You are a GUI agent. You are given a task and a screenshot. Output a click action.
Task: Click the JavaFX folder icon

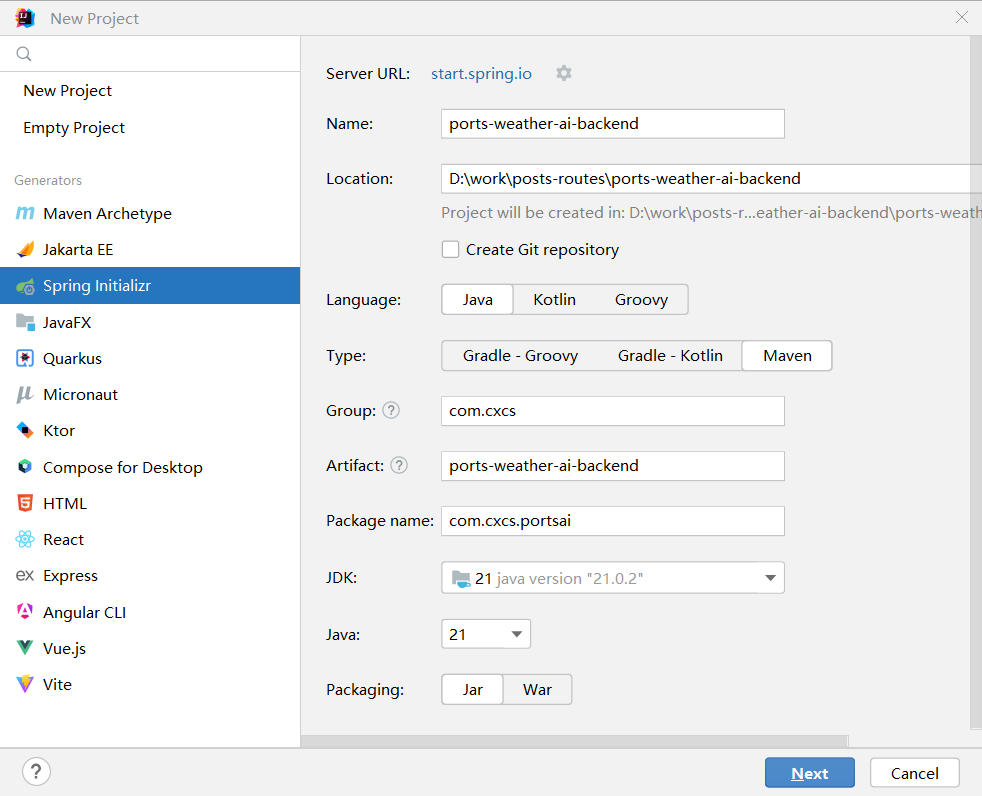click(x=25, y=323)
